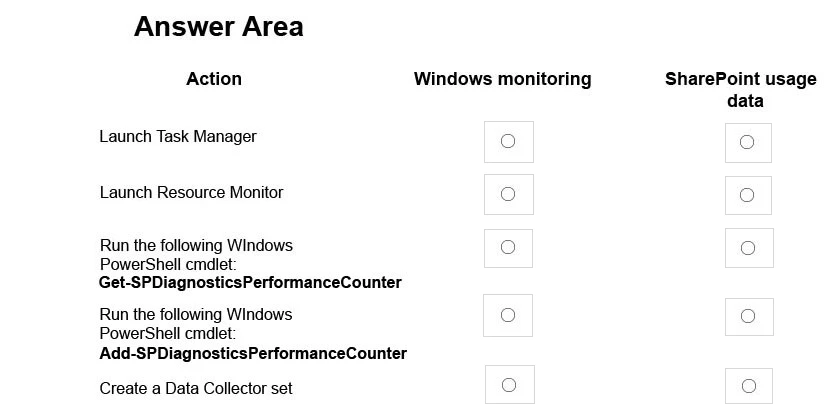Choose Windows monitoring for Launch Resource Monitor
This screenshot has height=407, width=838.
pyautogui.click(x=508, y=194)
